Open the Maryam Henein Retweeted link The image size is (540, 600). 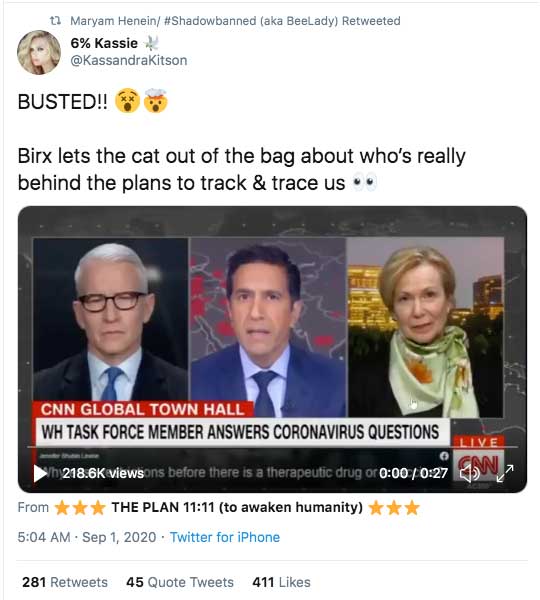(x=235, y=21)
